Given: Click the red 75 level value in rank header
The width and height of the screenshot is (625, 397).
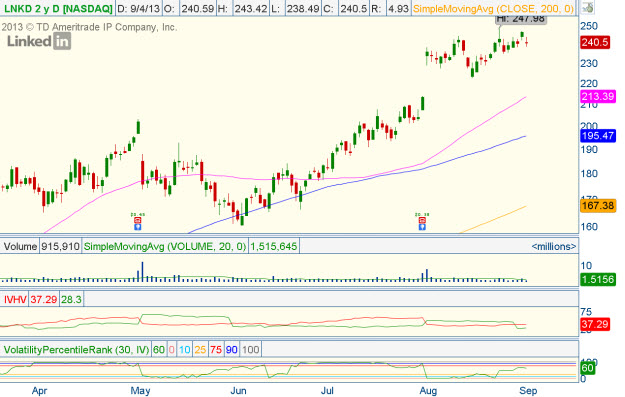Looking at the screenshot, I should tap(216, 350).
